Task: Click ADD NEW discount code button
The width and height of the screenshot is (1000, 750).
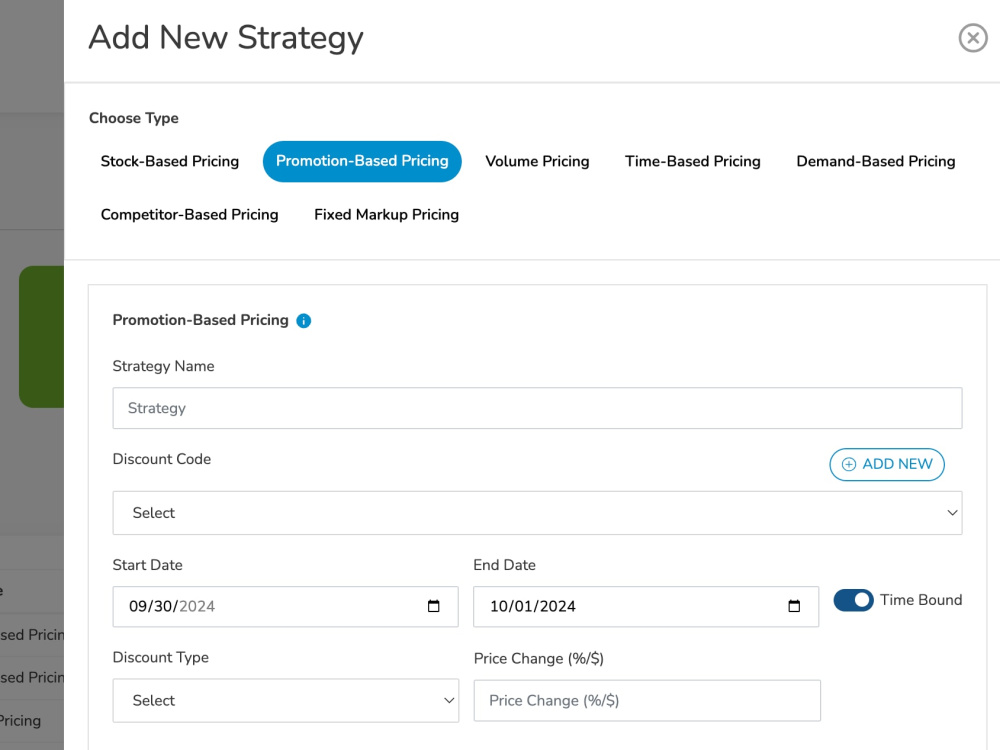Action: tap(886, 464)
